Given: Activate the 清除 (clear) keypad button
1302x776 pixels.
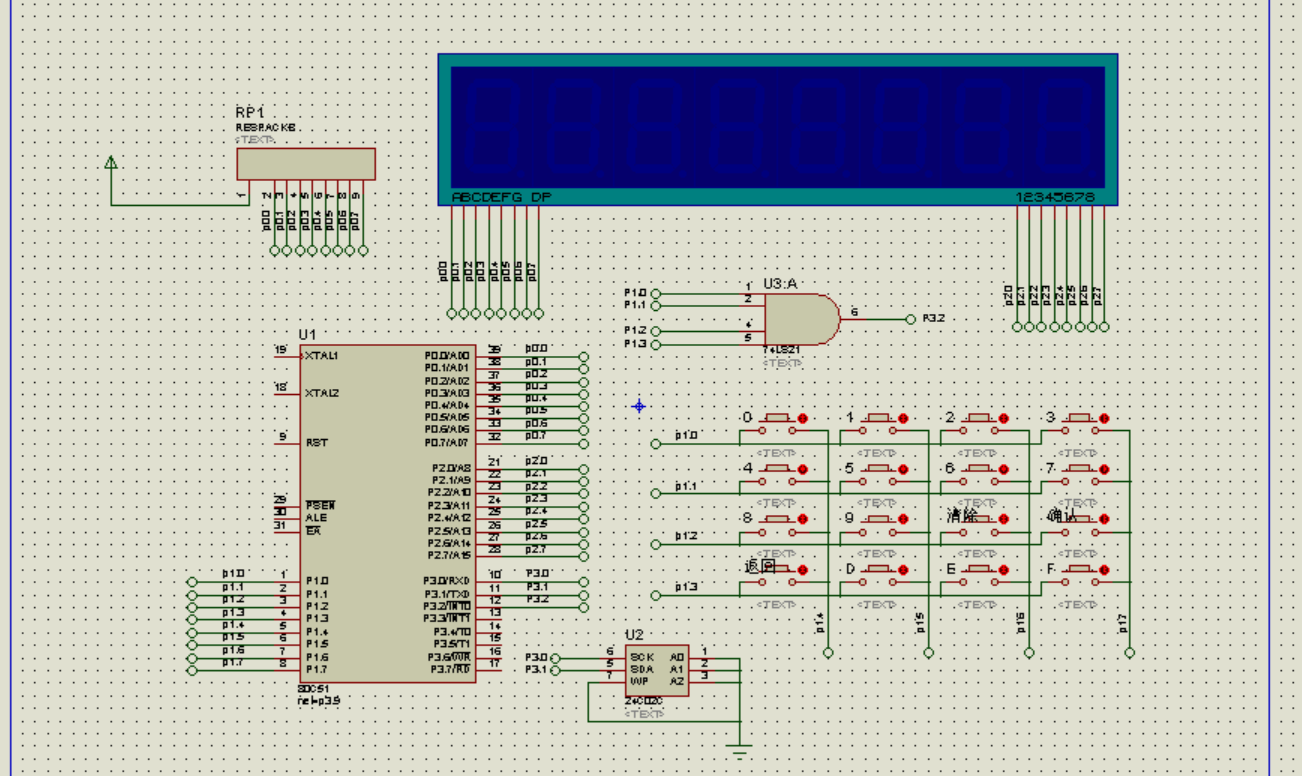Looking at the screenshot, I should tap(978, 526).
